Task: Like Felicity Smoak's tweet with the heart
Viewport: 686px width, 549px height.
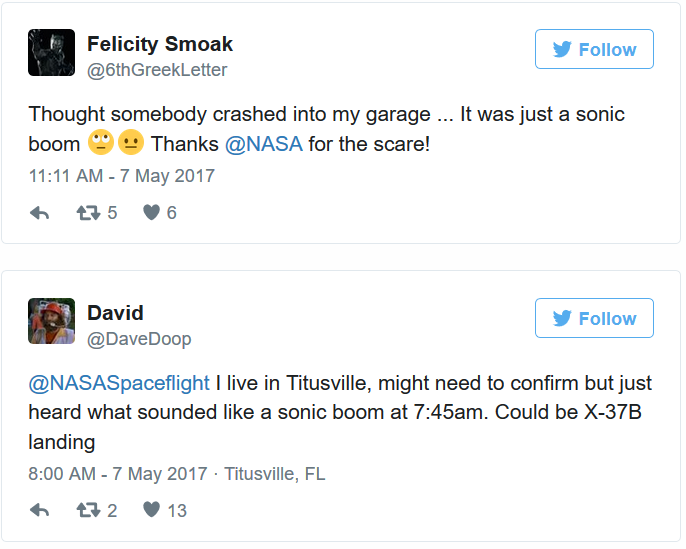Action: (x=151, y=212)
